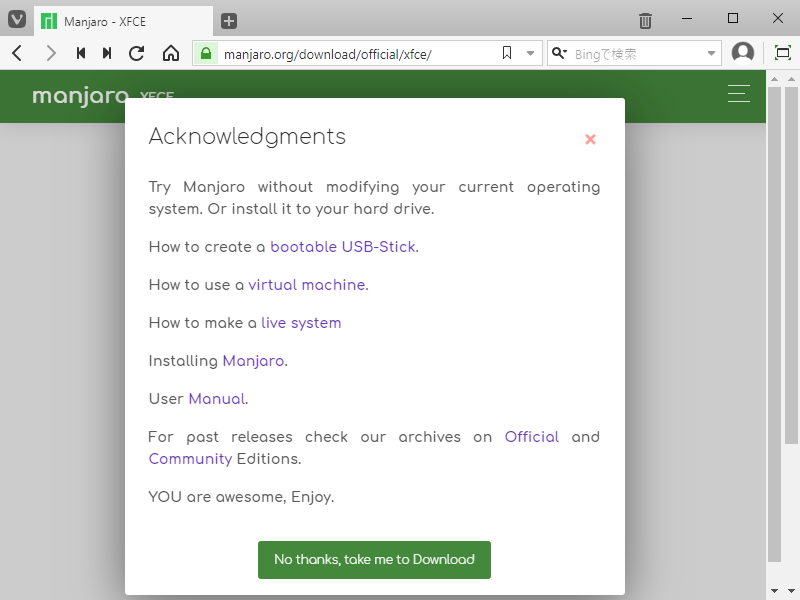Open the bootable USB-Stick link

click(x=343, y=247)
